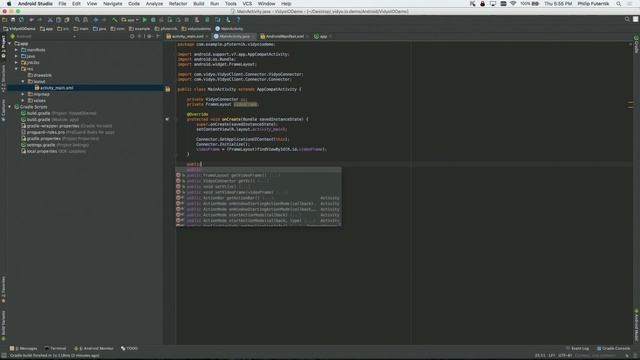Expand the mipmap folder
640x360 pixels.
click(23, 94)
